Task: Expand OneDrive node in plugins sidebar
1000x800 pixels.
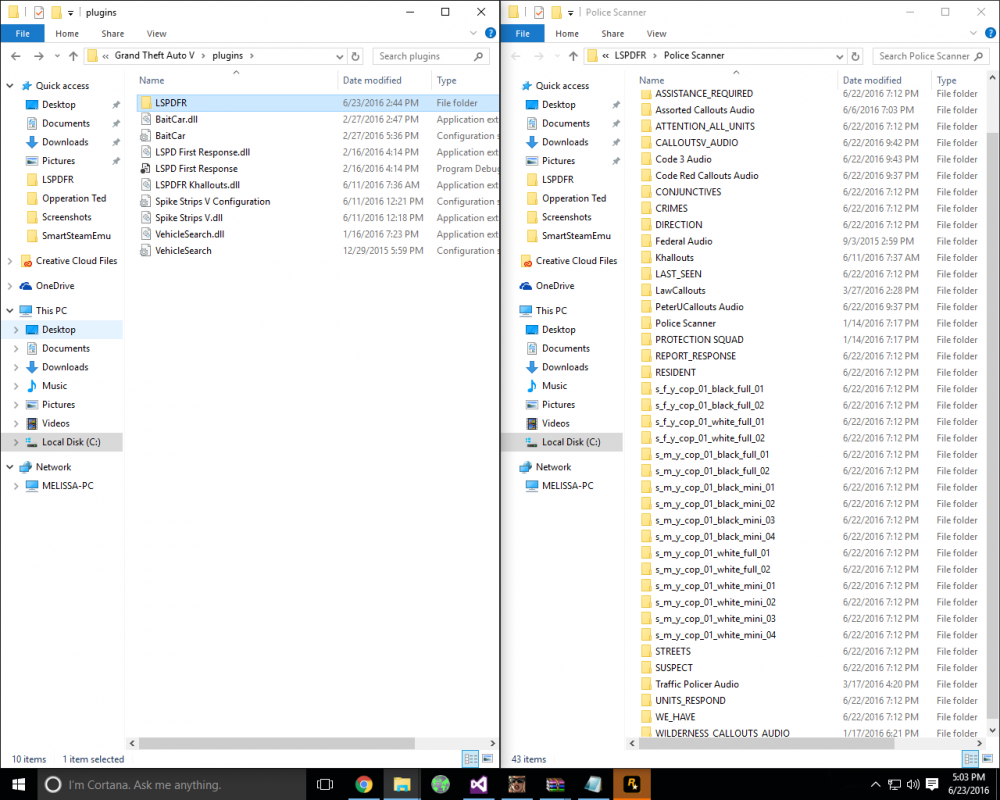Action: [x=10, y=286]
